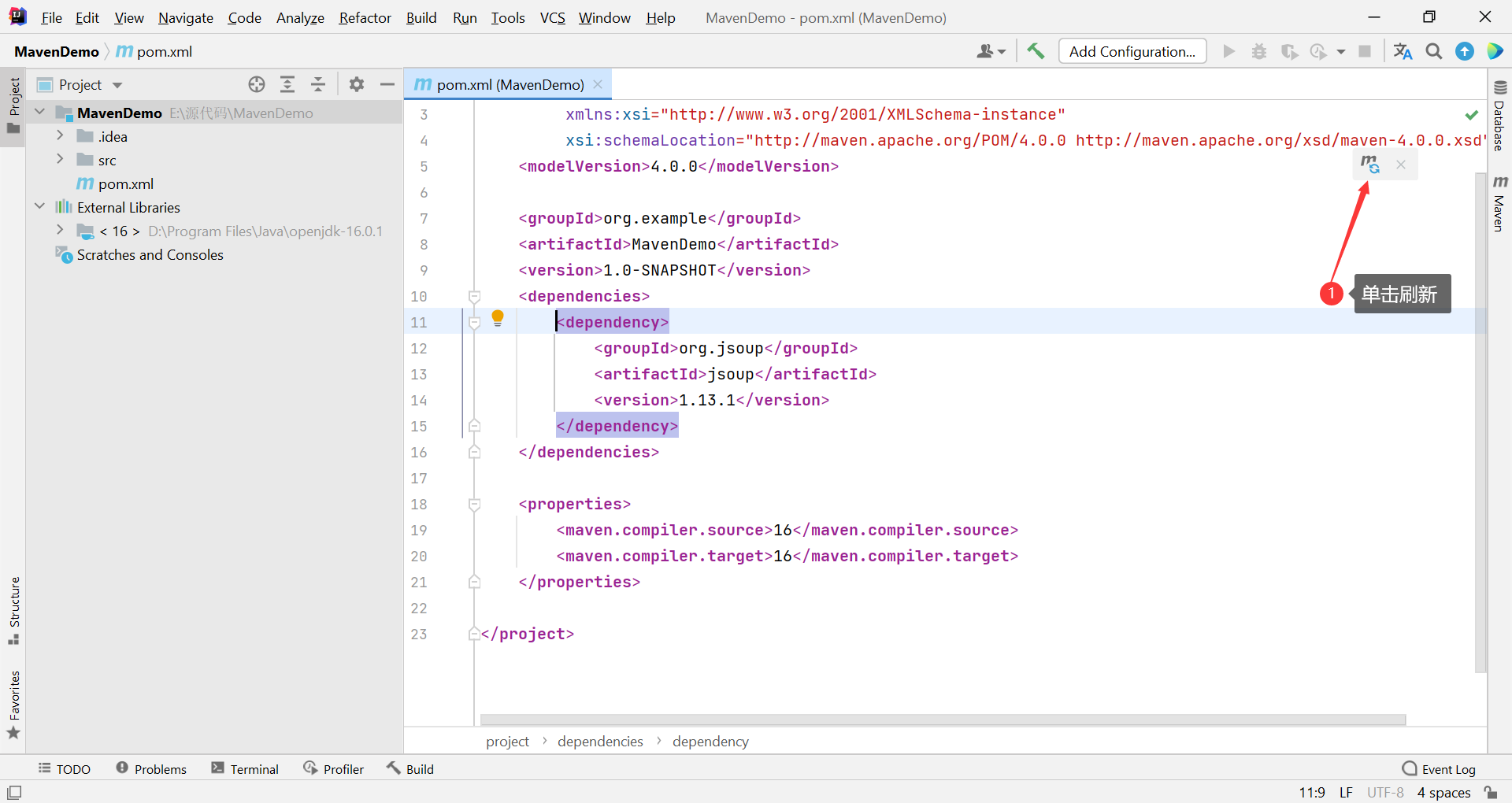Viewport: 1512px width, 803px height.
Task: Open Project panel settings gear
Action: pyautogui.click(x=357, y=84)
